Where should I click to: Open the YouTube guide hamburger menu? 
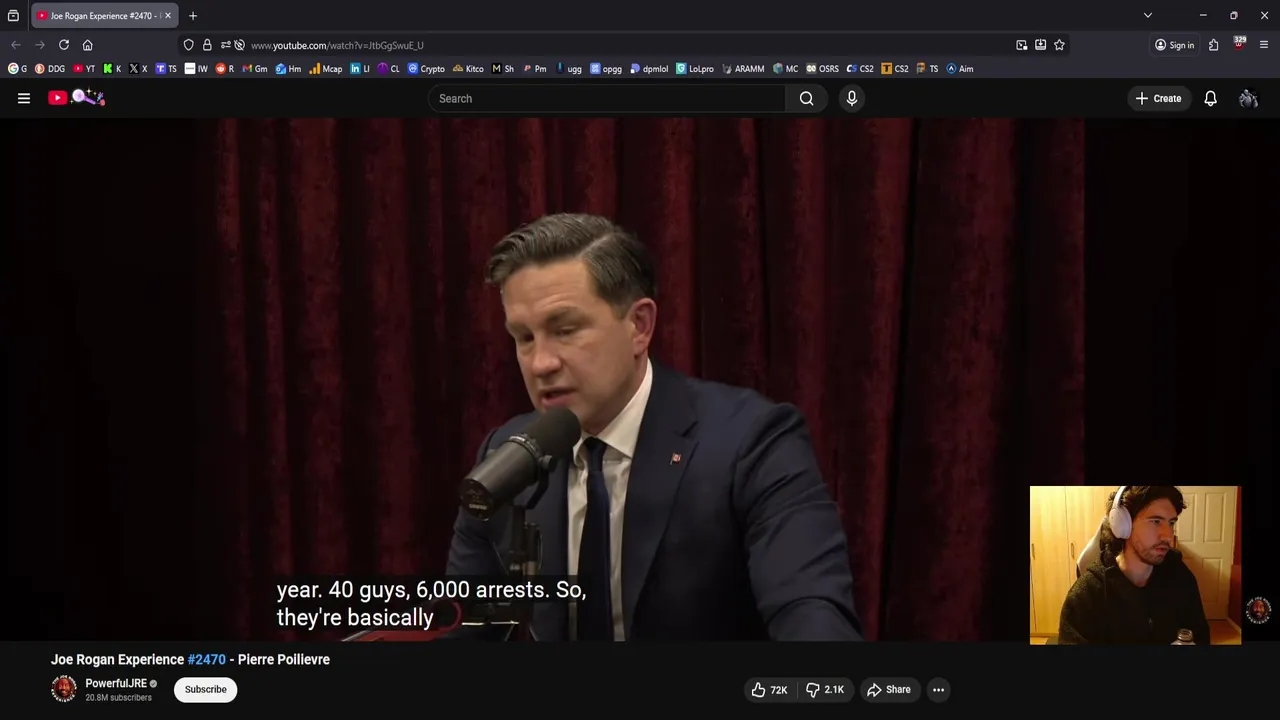[x=24, y=98]
